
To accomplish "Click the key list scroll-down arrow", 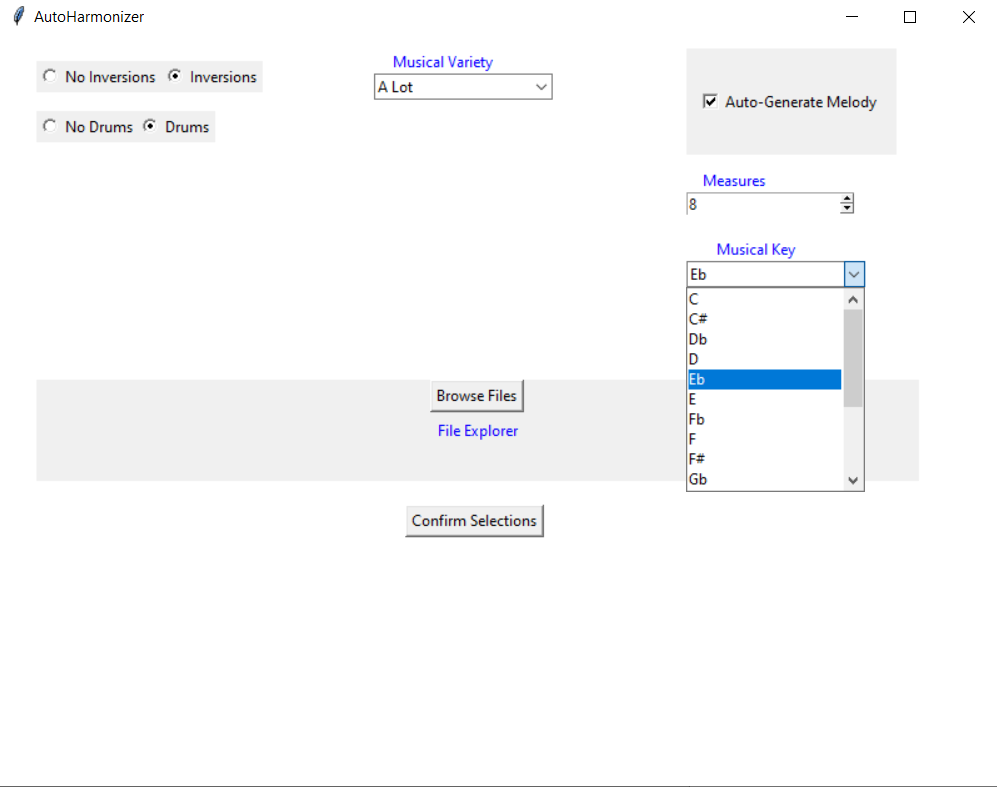I will (x=853, y=481).
